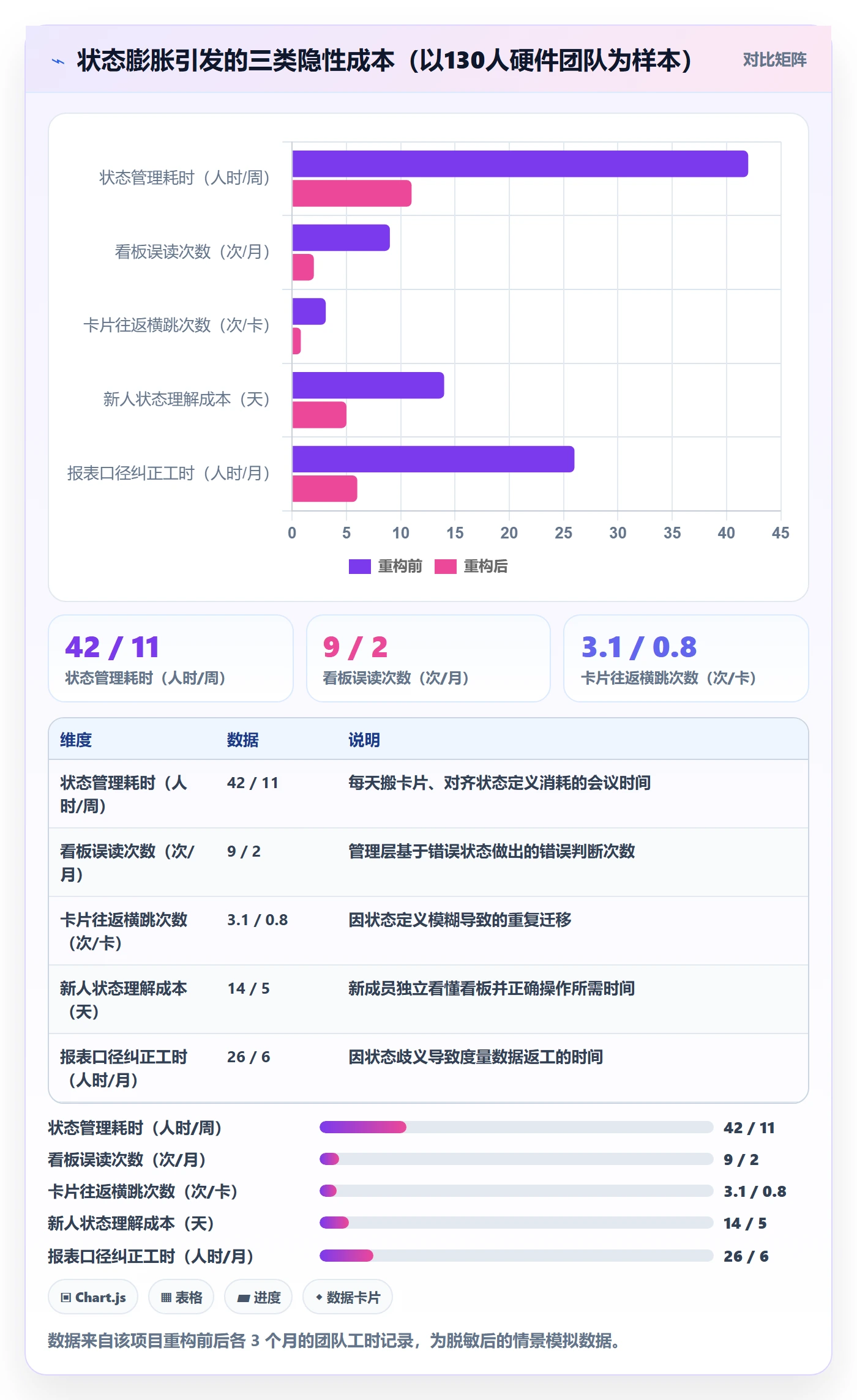Click the purple 状态管理耗时 chart bar
Image resolution: width=857 pixels, height=1400 pixels.
pyautogui.click(x=520, y=164)
